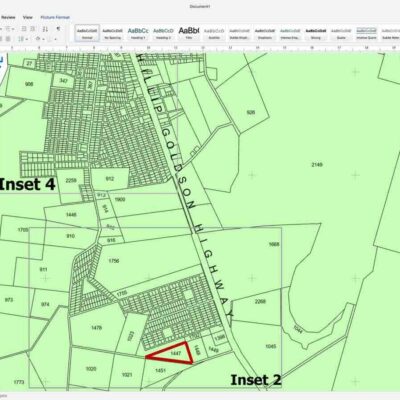Click parcel number 1451 on the map
Image resolution: width=400 pixels, height=400 pixels.
click(161, 370)
